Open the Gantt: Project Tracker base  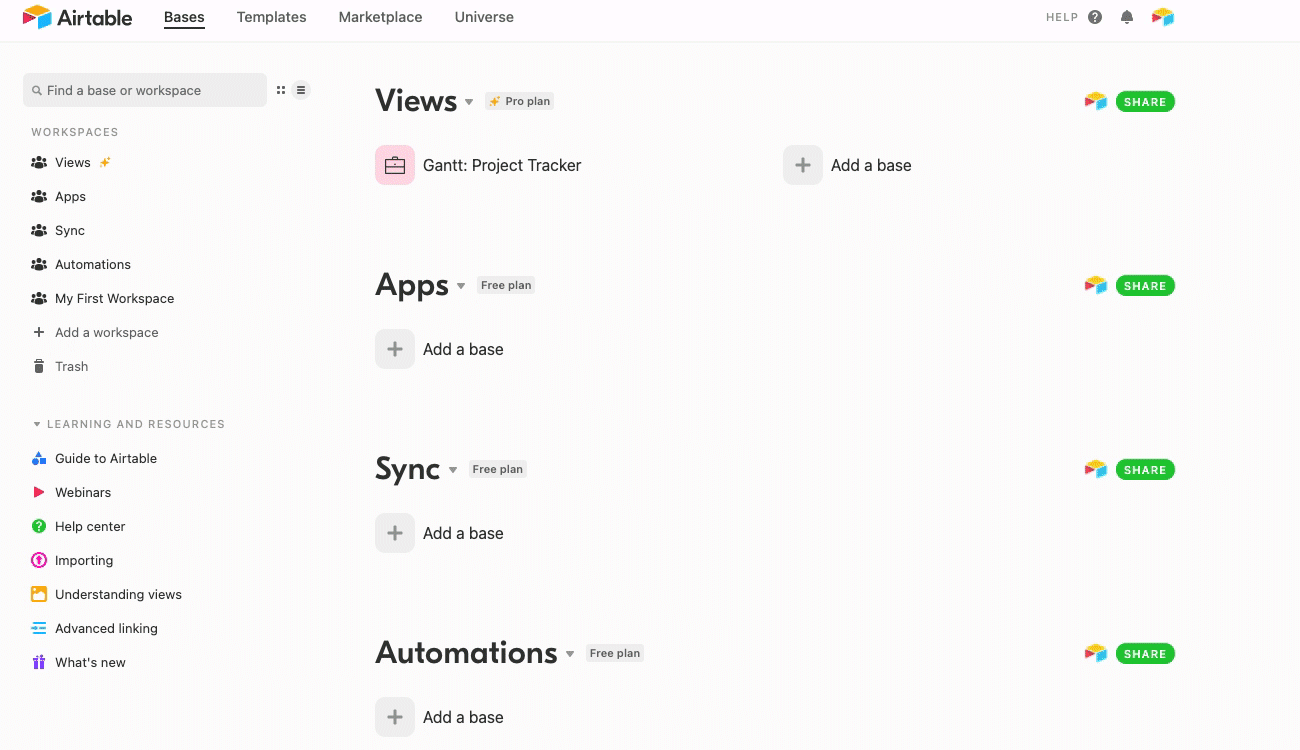502,165
